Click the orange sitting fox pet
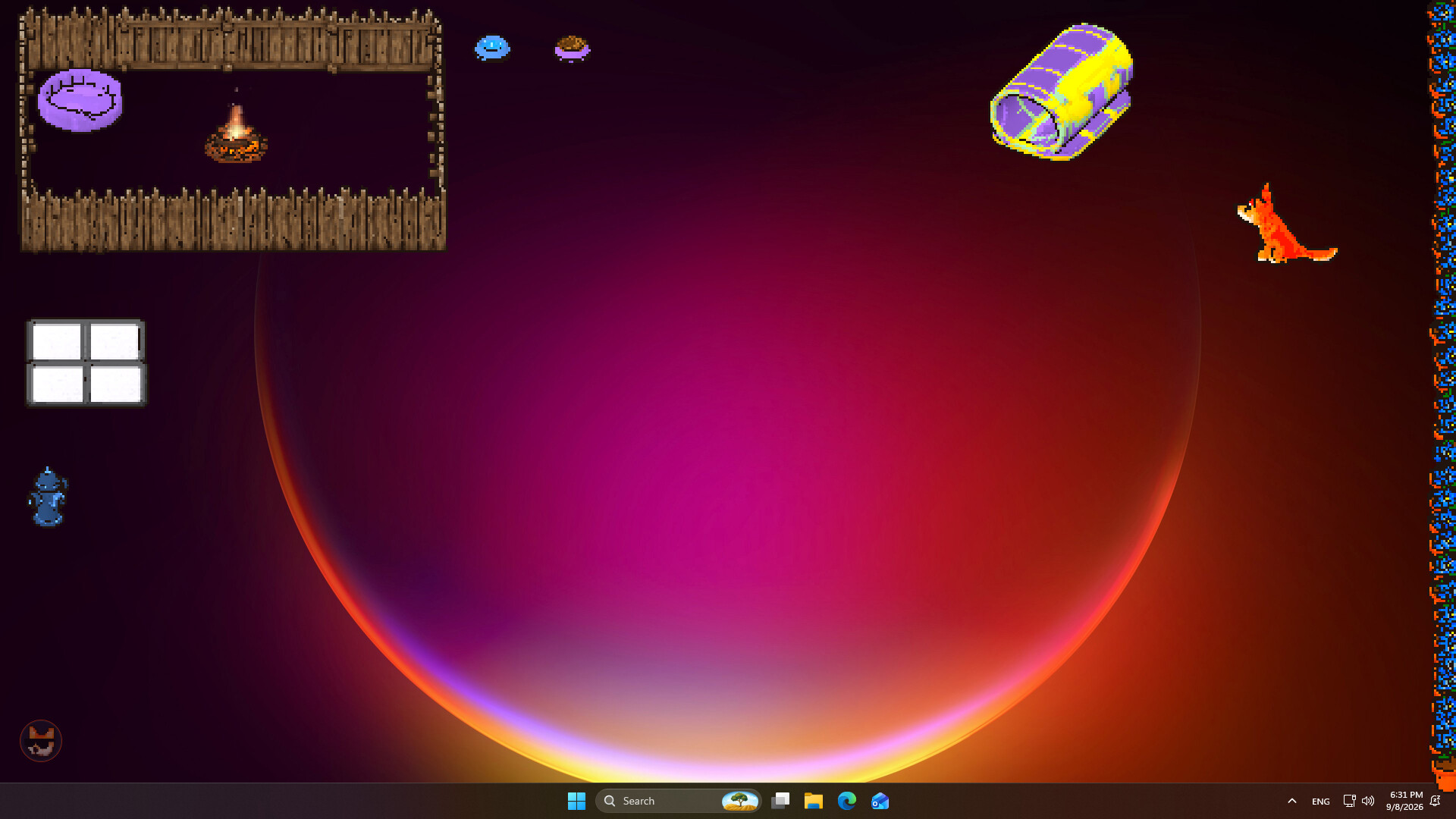This screenshot has height=819, width=1456. [1286, 224]
